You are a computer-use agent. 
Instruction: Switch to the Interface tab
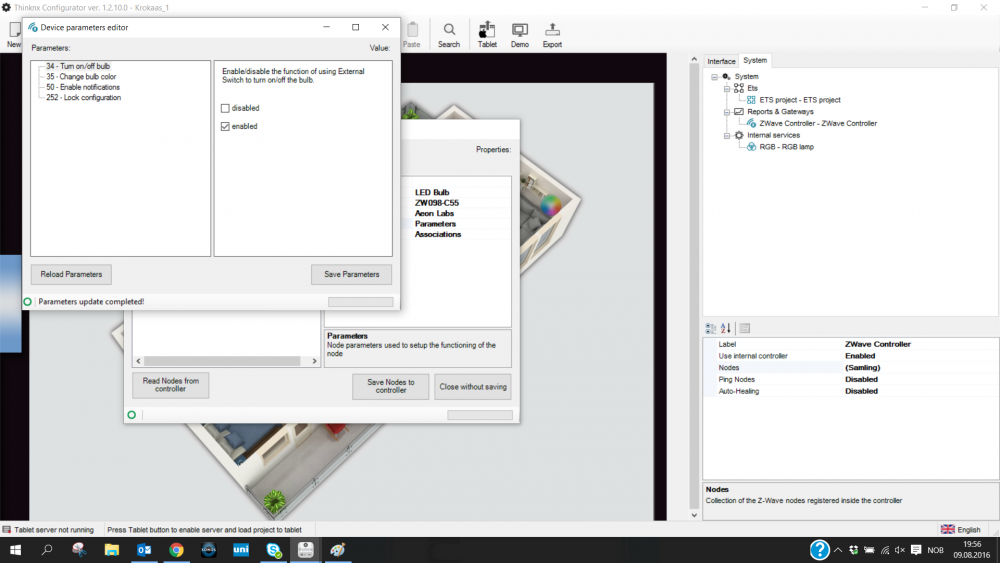(x=721, y=61)
